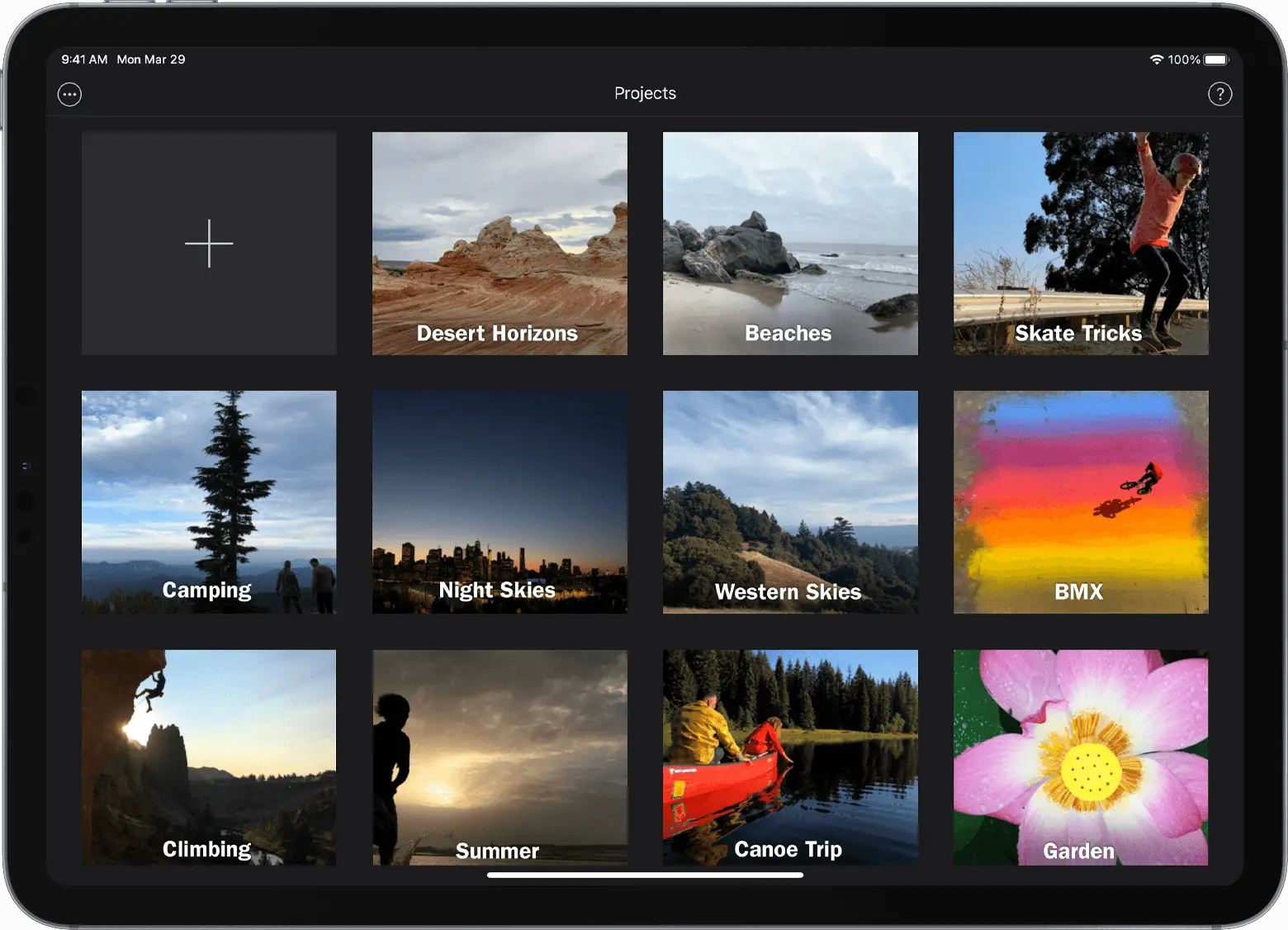1288x930 pixels.
Task: Tap the home indicator bar at the bottom
Action: [645, 875]
